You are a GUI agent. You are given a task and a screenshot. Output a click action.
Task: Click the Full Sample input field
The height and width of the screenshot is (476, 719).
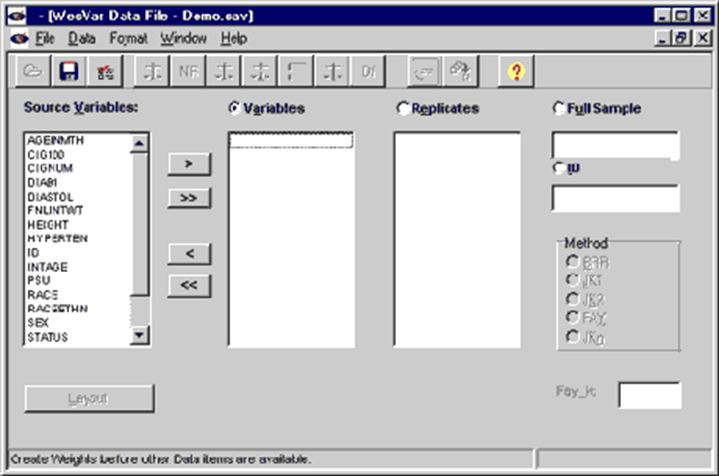tap(615, 145)
